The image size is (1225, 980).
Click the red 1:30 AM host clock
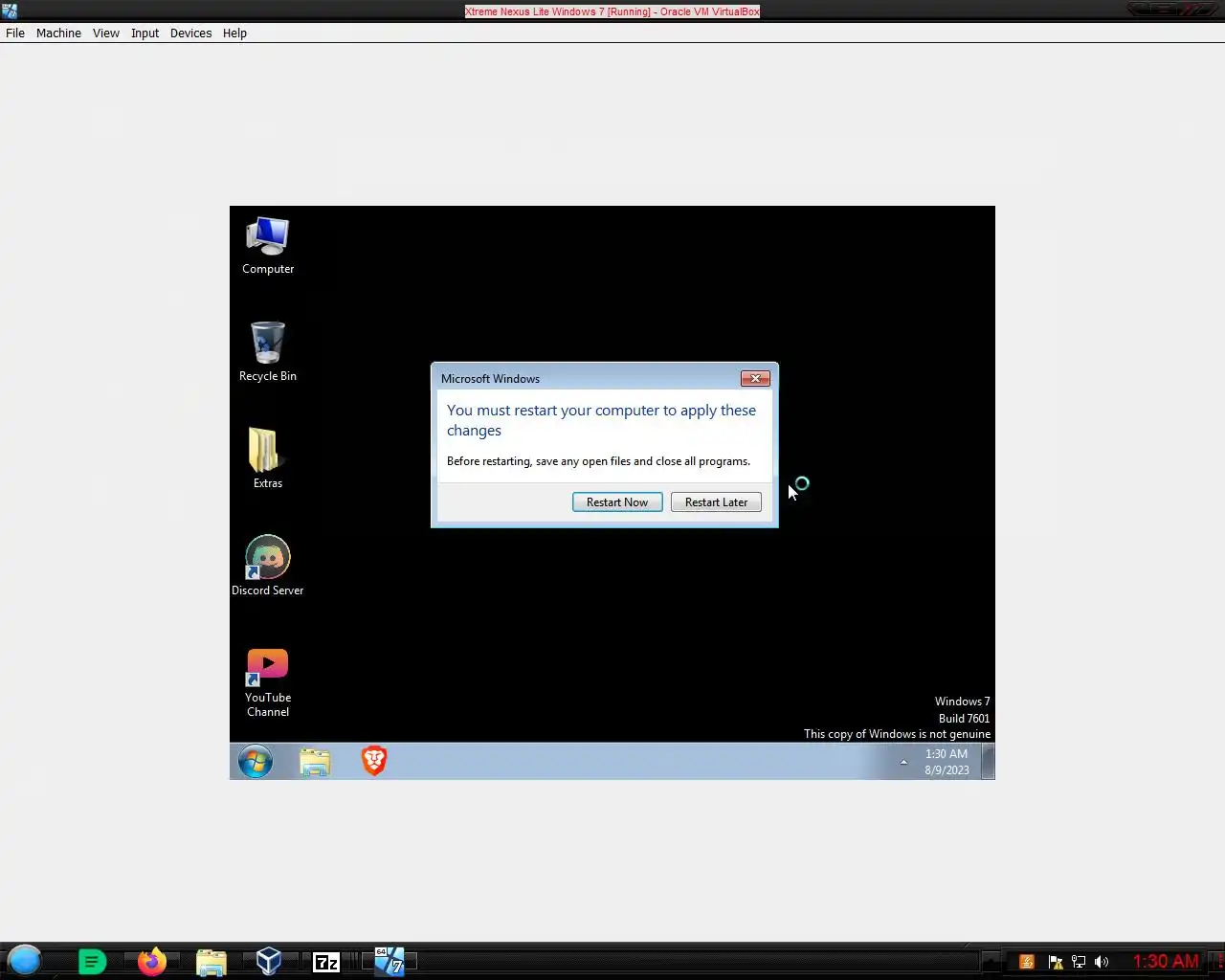(1166, 961)
